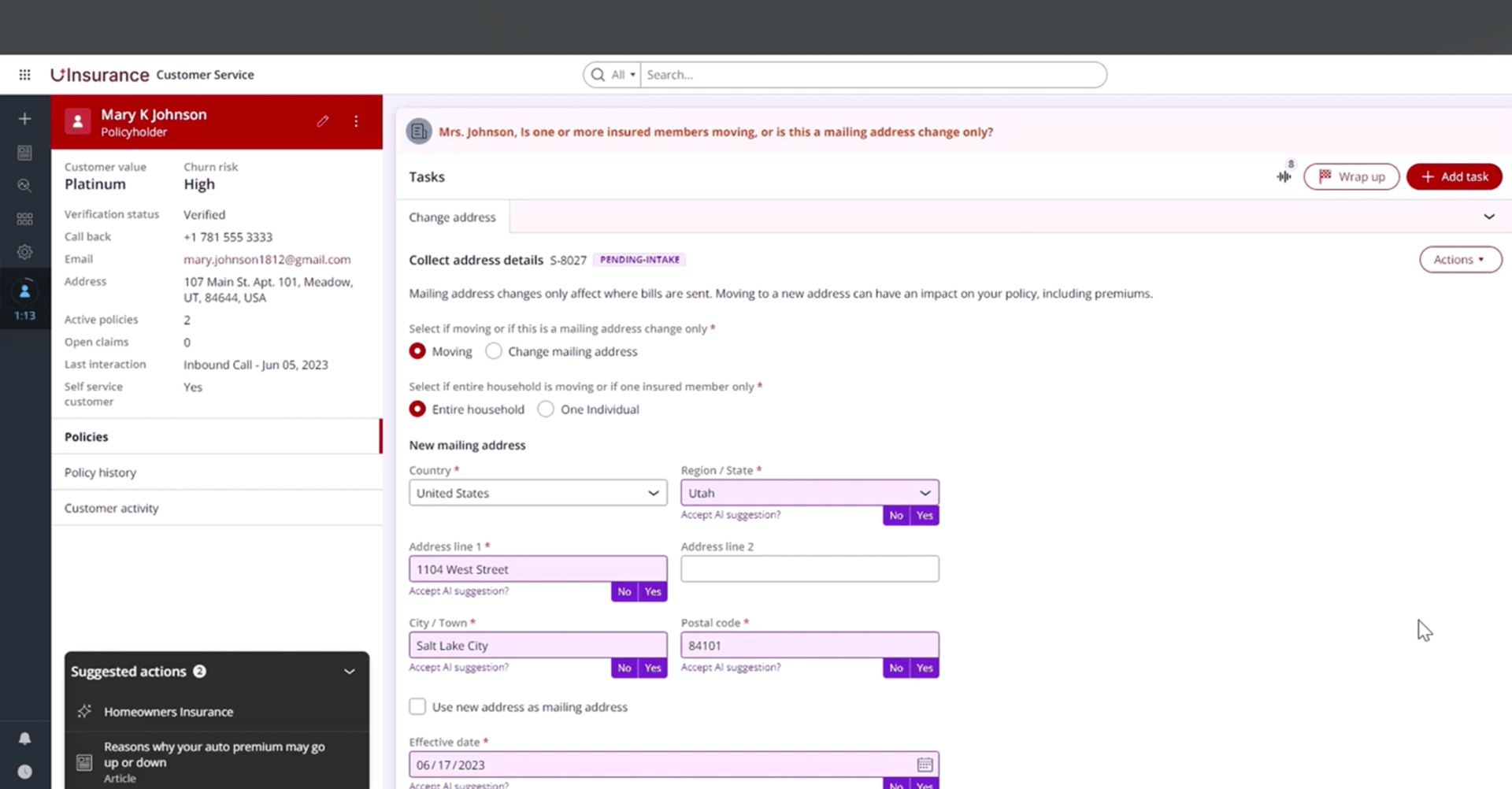Select the One Individual radio option
The height and width of the screenshot is (789, 1512).
(x=546, y=409)
